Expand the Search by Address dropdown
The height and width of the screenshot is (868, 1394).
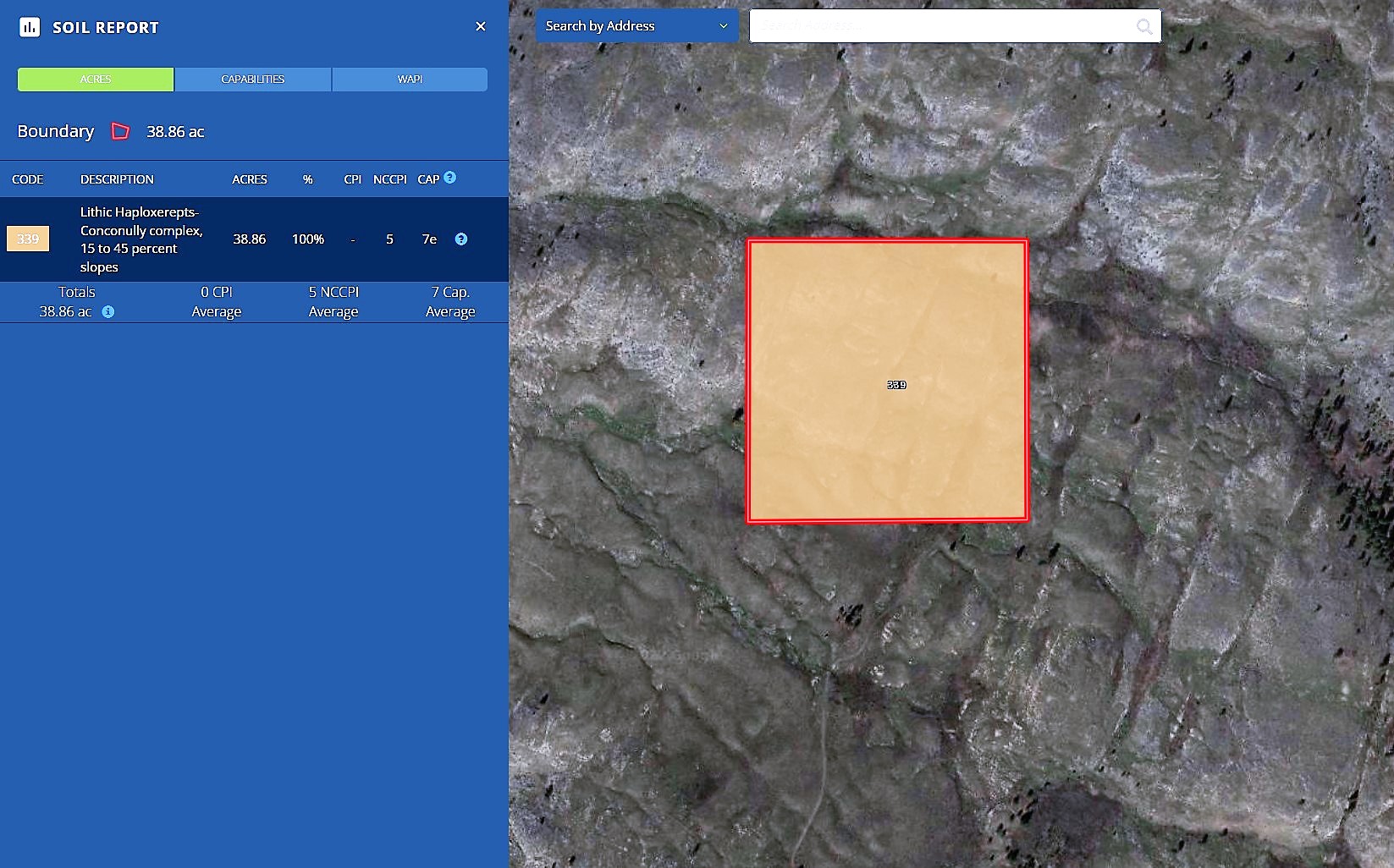636,26
